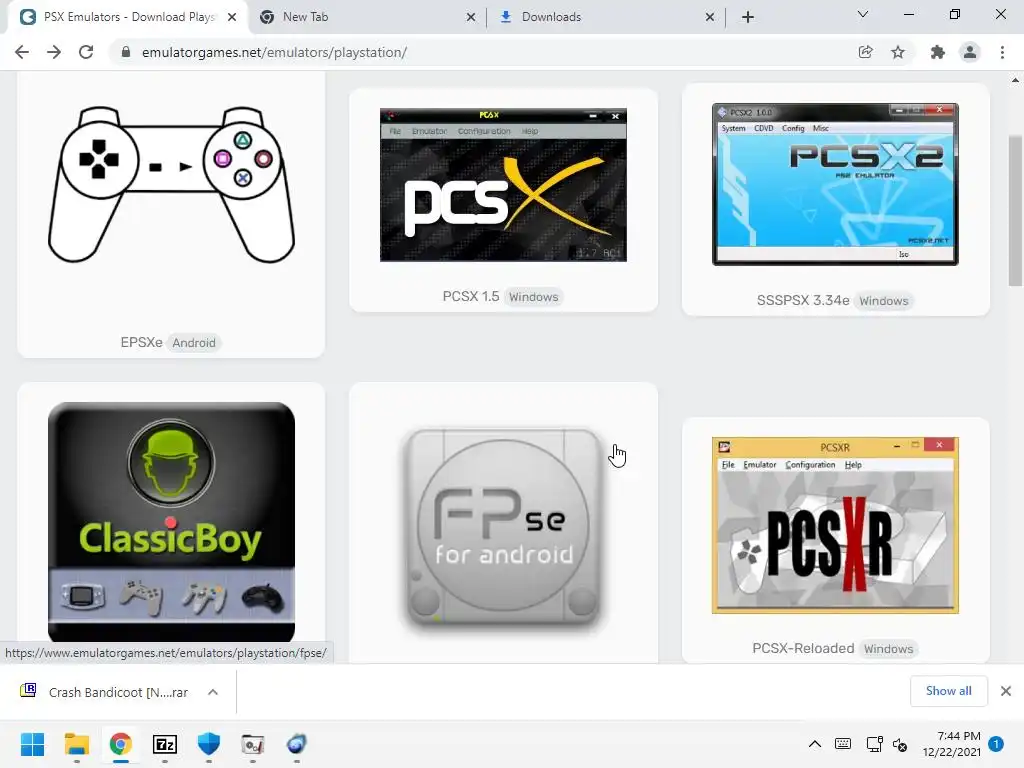The width and height of the screenshot is (1024, 768).
Task: Open 7-Zip from the taskbar
Action: tap(165, 744)
